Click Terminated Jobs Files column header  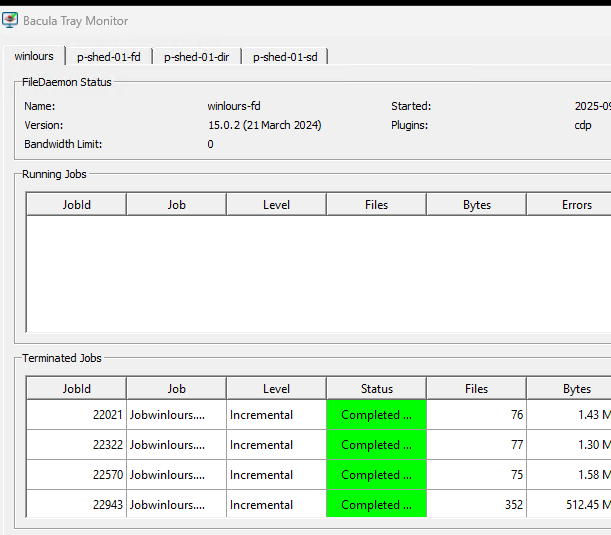[x=476, y=389]
